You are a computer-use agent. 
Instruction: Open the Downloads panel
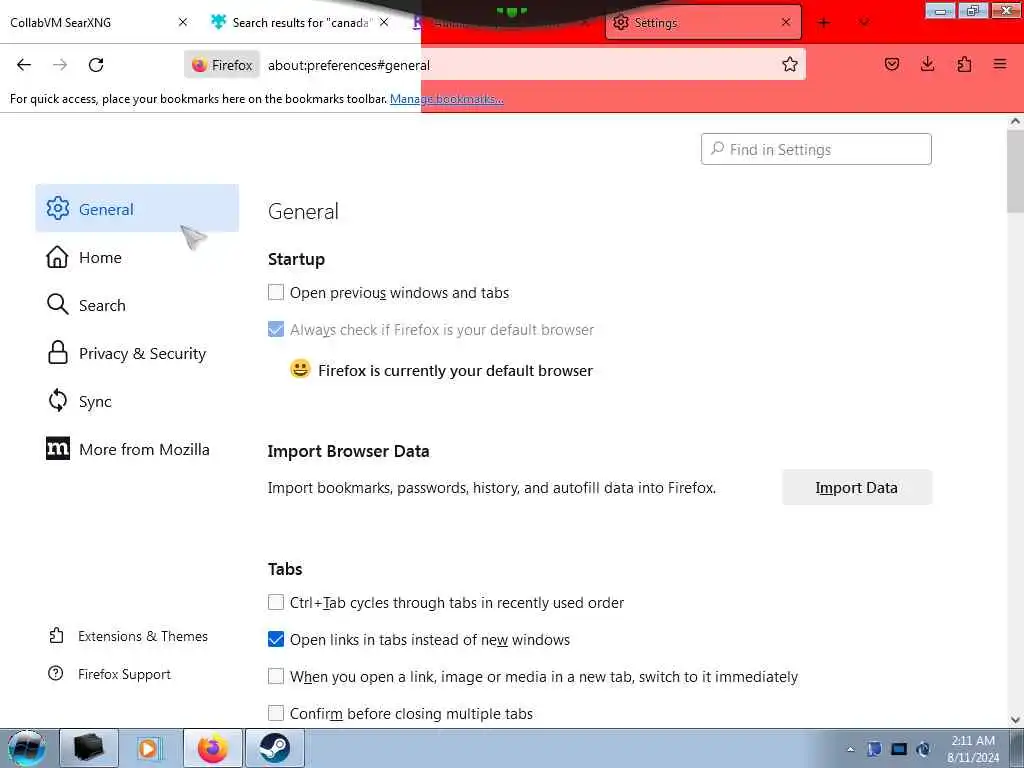coord(927,64)
